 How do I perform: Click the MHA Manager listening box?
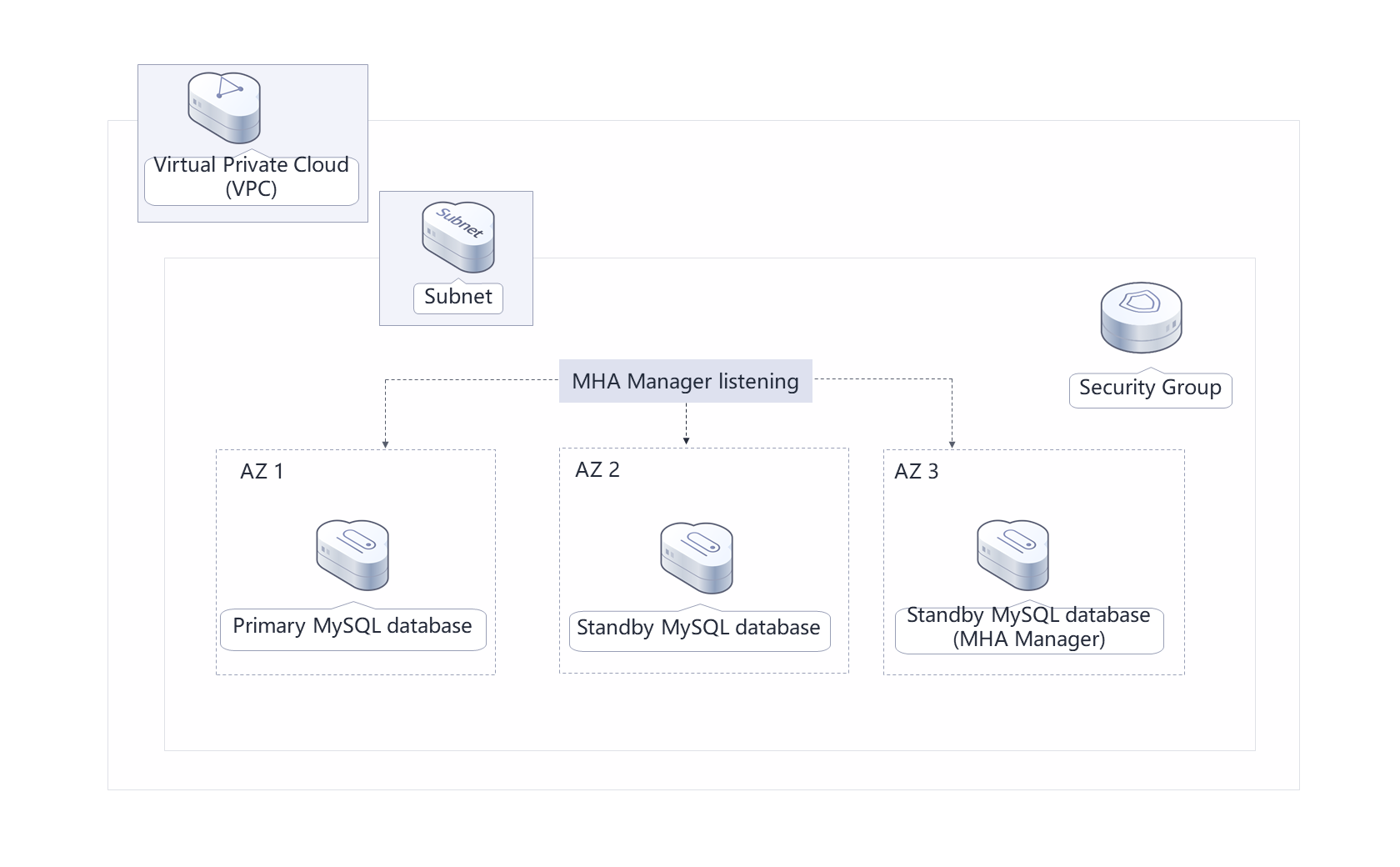685,381
